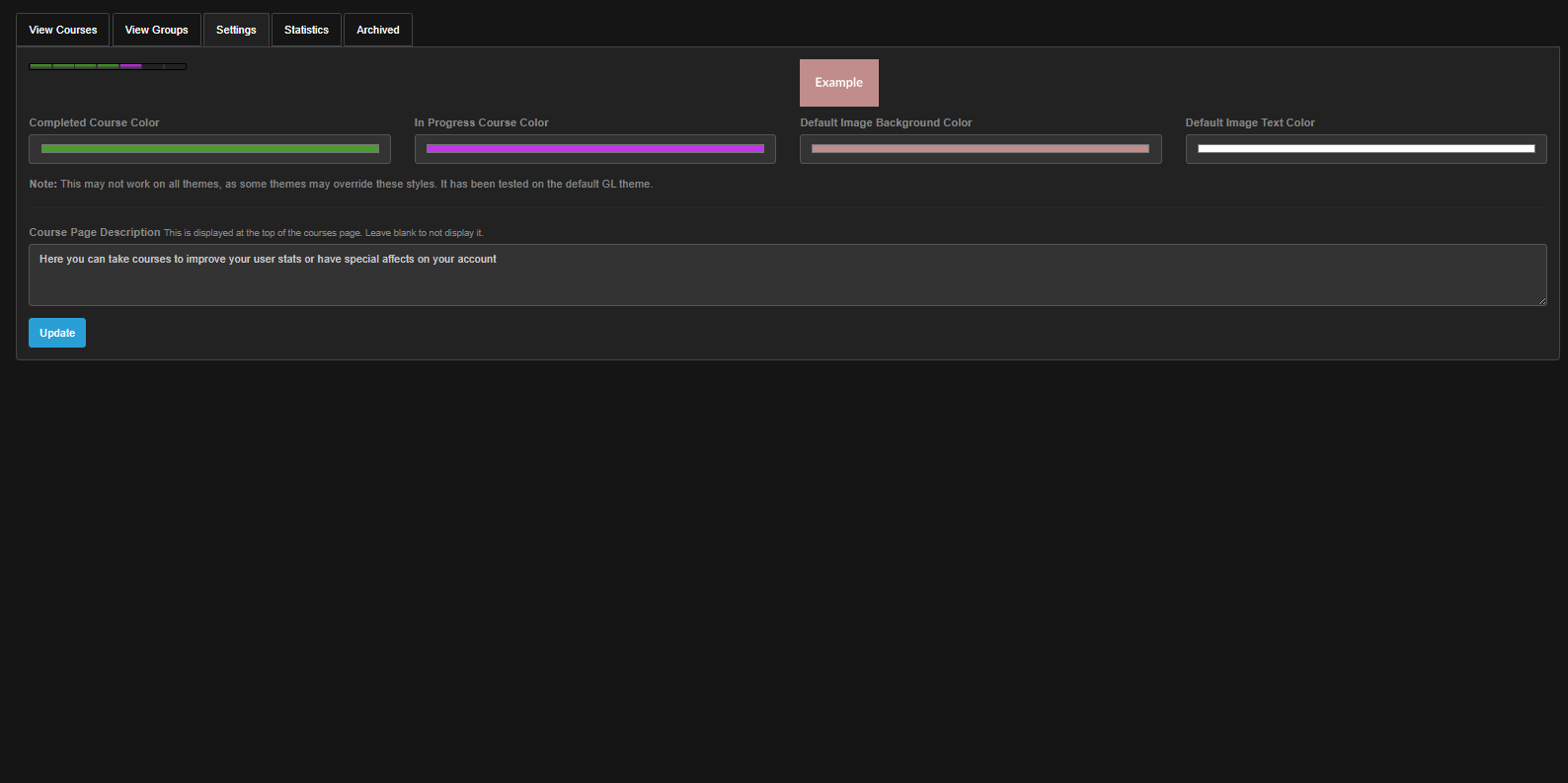Screen dimensions: 1568x783
Task: Click the pink Example image preview
Action: (x=838, y=83)
